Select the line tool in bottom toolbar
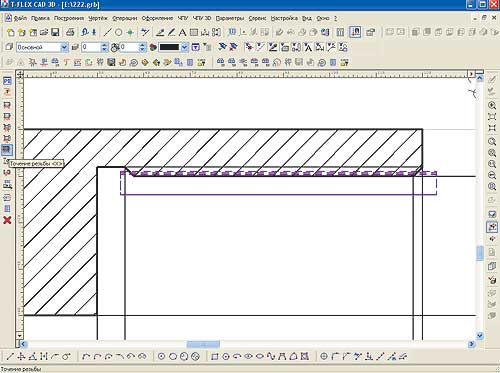500x373 pixels. coord(10,357)
